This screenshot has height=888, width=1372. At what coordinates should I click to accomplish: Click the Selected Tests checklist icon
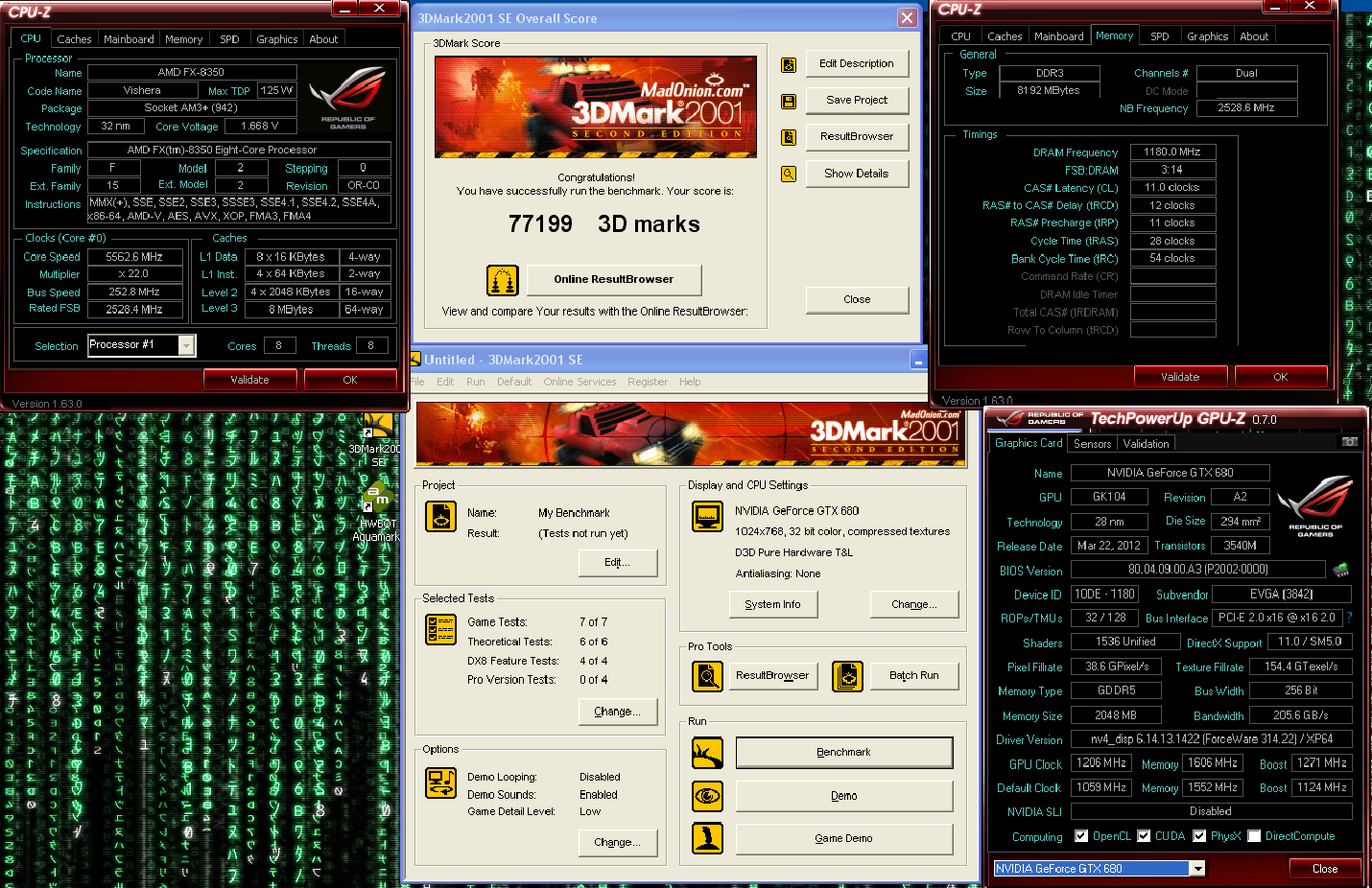pyautogui.click(x=440, y=629)
